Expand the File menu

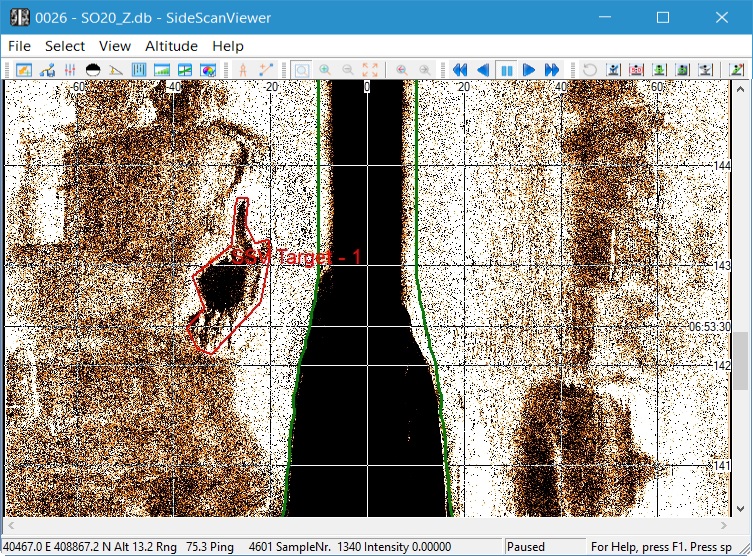coord(19,46)
